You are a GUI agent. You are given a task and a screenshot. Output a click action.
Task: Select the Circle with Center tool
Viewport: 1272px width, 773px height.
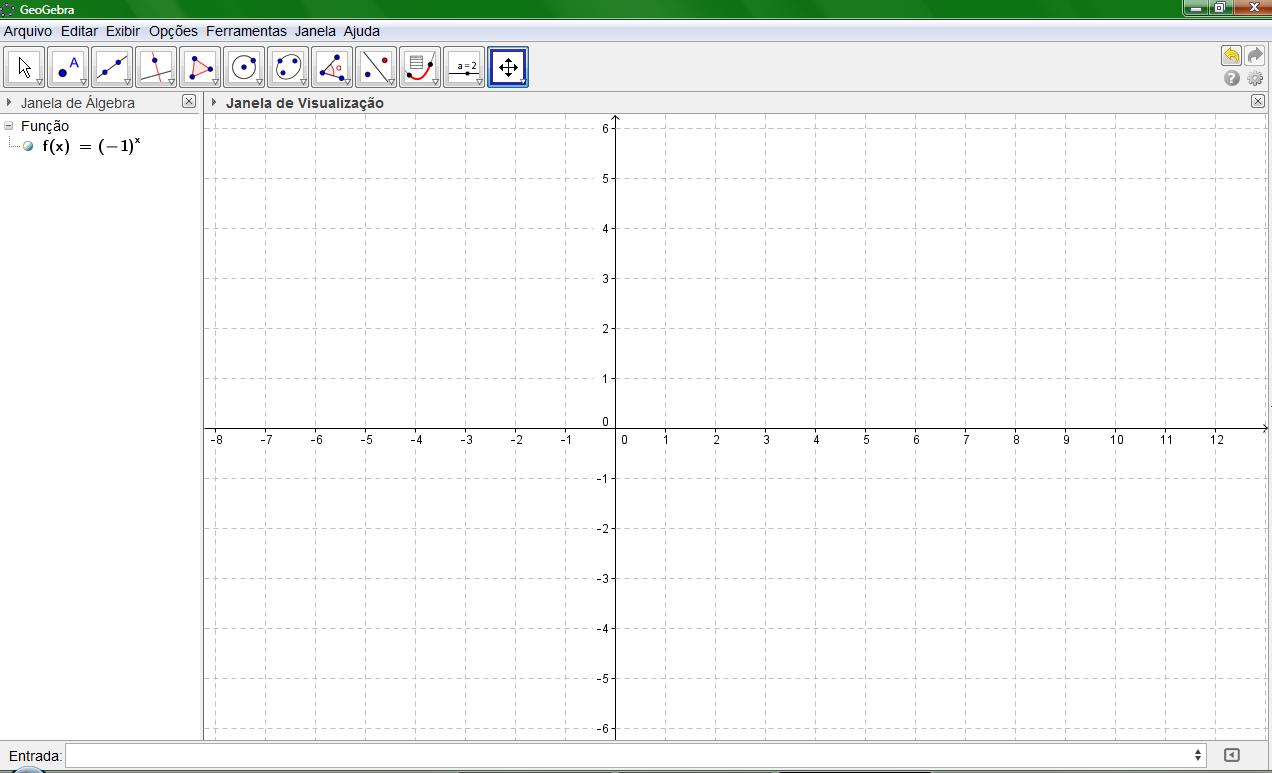(x=244, y=67)
